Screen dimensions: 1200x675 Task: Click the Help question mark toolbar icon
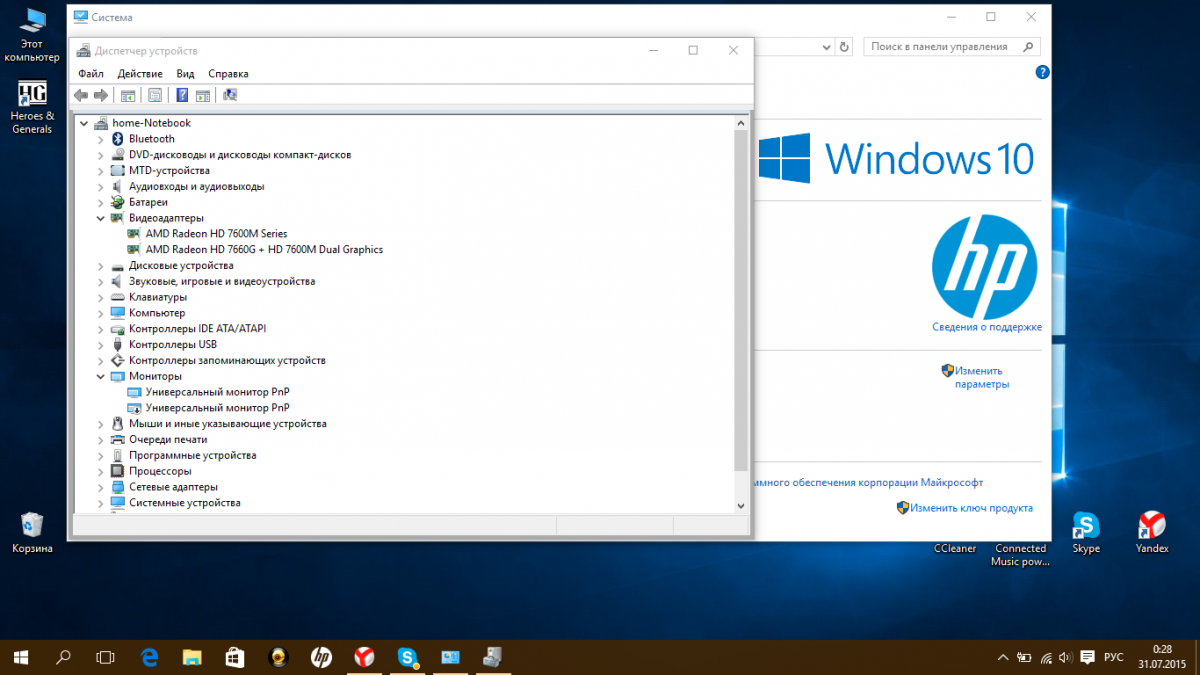(182, 95)
